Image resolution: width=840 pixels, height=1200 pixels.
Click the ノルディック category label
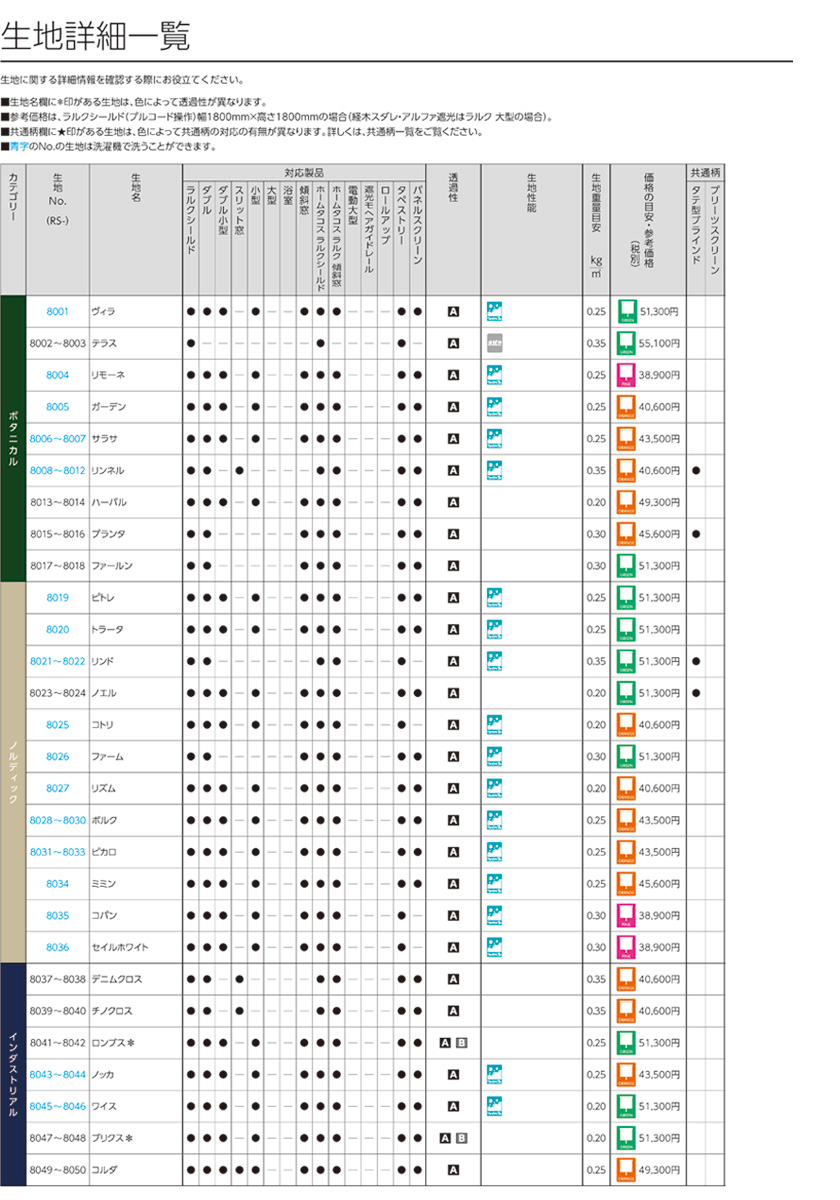point(12,771)
